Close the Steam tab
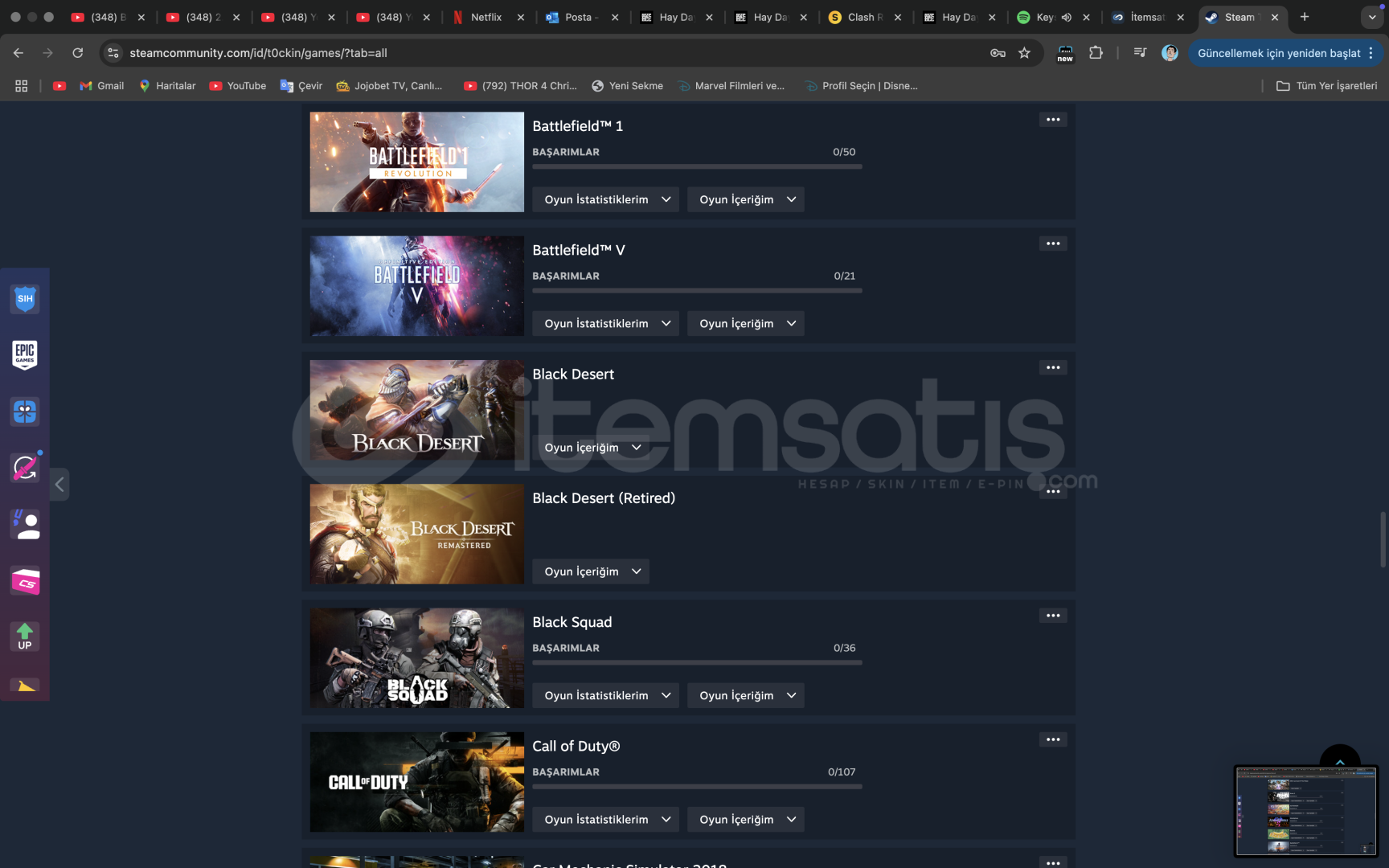 [x=1275, y=17]
